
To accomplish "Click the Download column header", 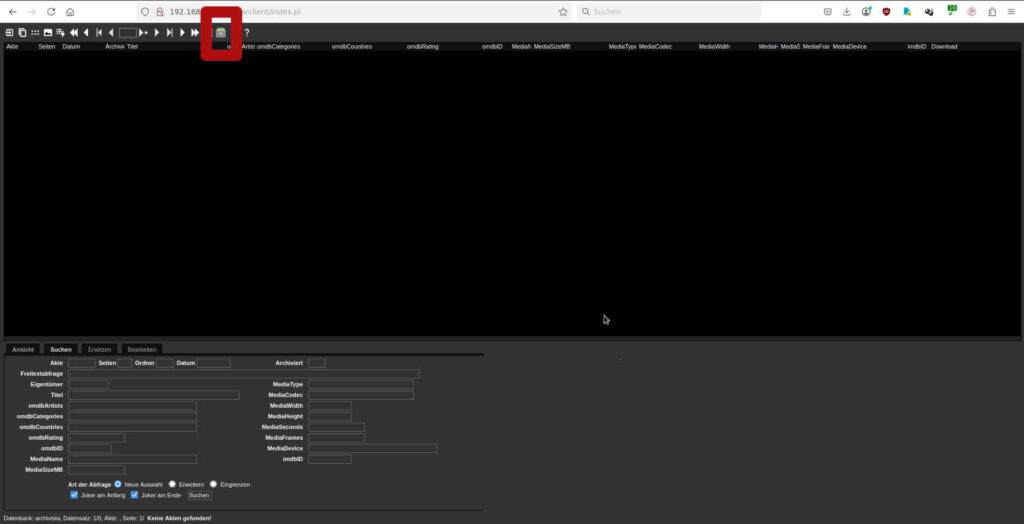I will 944,47.
